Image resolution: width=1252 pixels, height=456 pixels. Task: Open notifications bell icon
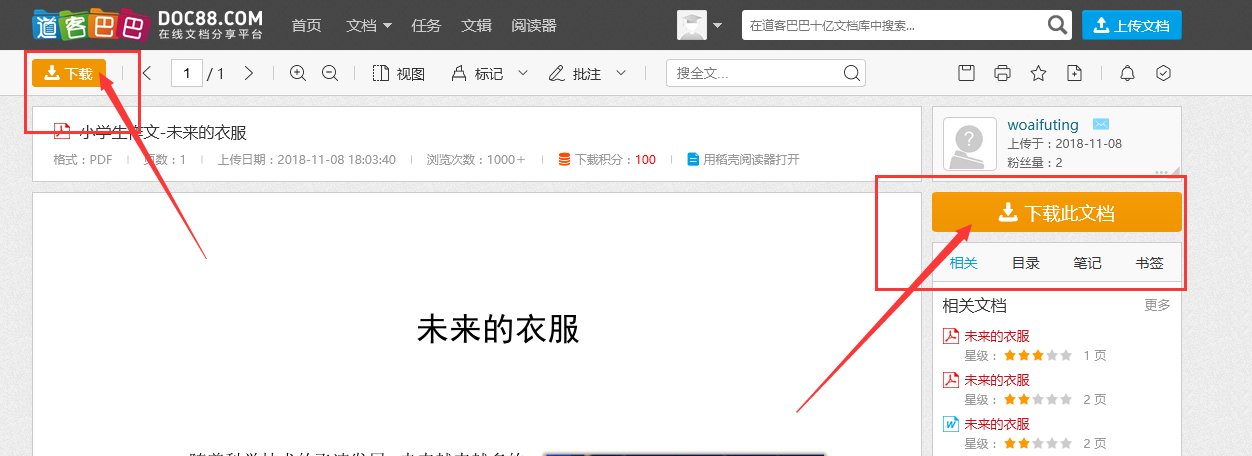point(1127,73)
